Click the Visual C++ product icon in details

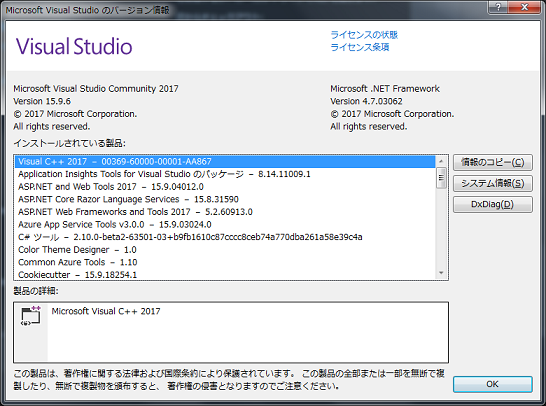click(x=31, y=315)
